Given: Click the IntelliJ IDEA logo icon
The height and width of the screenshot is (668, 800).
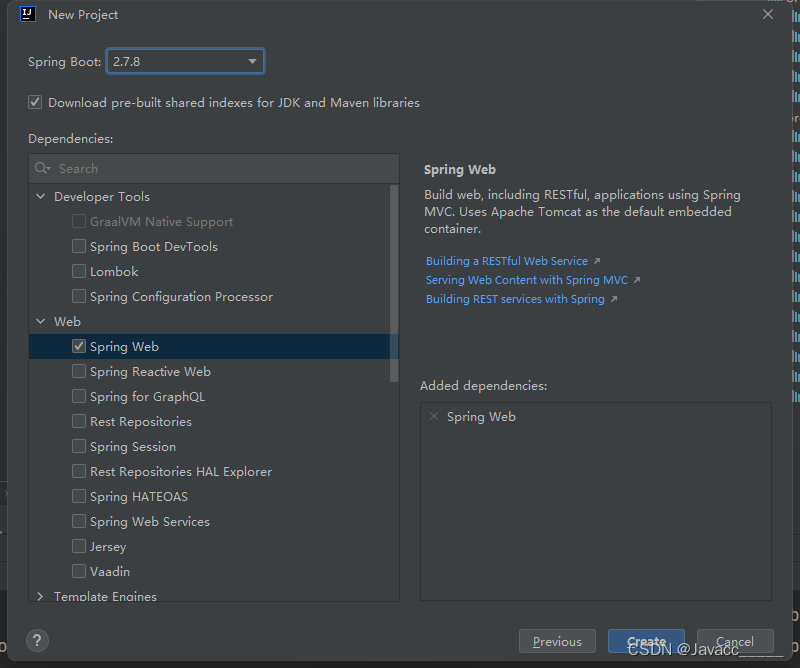Looking at the screenshot, I should click(x=28, y=14).
